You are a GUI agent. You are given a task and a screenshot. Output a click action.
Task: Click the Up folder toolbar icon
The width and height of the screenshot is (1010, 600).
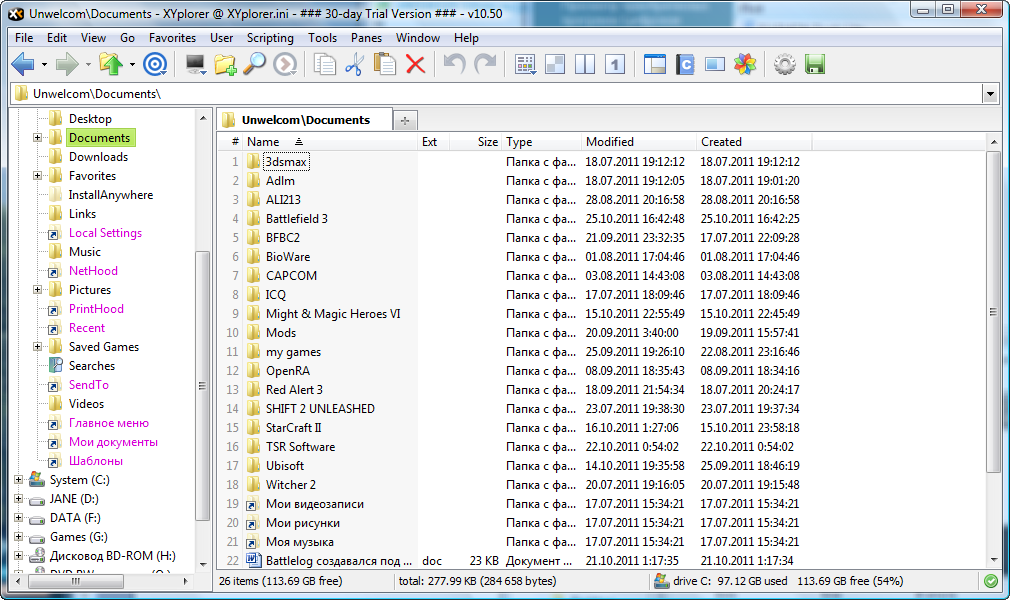pyautogui.click(x=110, y=65)
